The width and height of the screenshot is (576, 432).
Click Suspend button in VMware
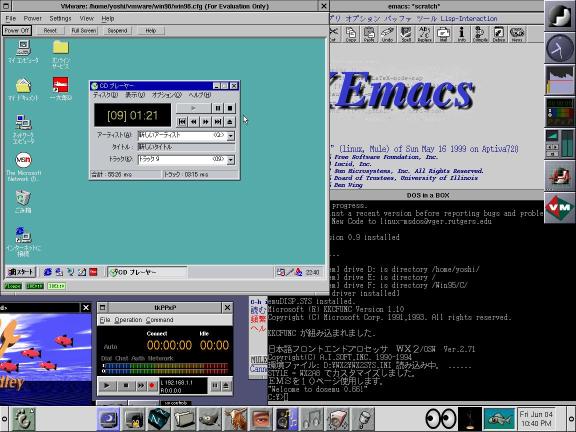coord(117,30)
